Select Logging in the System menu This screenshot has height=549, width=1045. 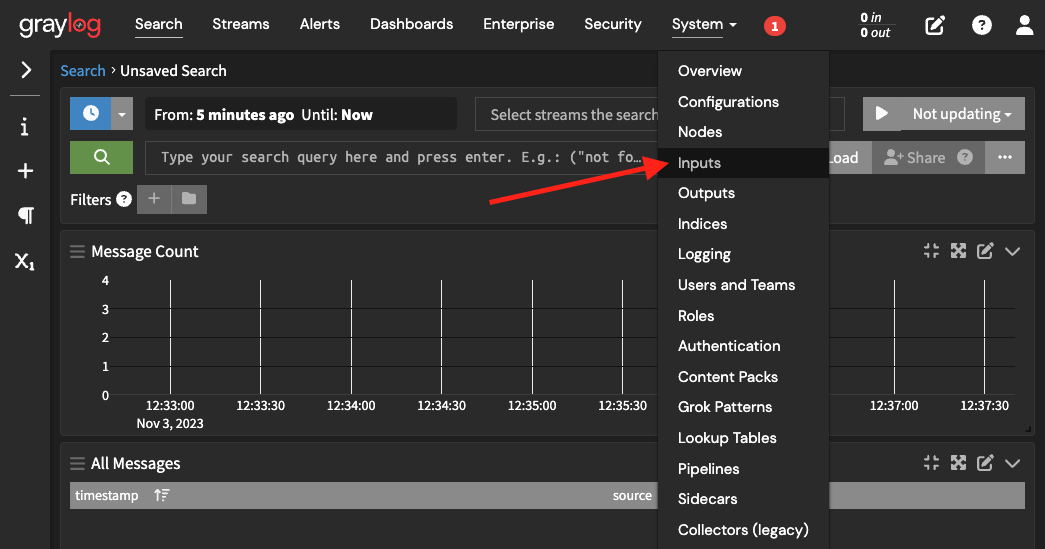pos(743,255)
